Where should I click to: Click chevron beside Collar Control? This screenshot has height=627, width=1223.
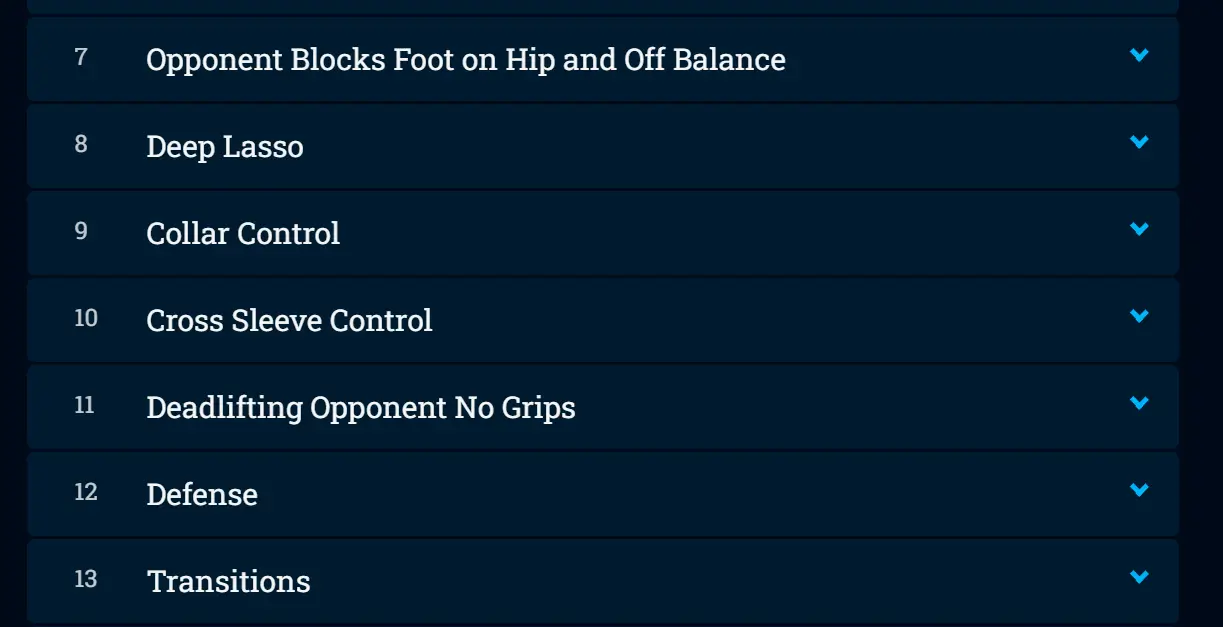(x=1139, y=230)
